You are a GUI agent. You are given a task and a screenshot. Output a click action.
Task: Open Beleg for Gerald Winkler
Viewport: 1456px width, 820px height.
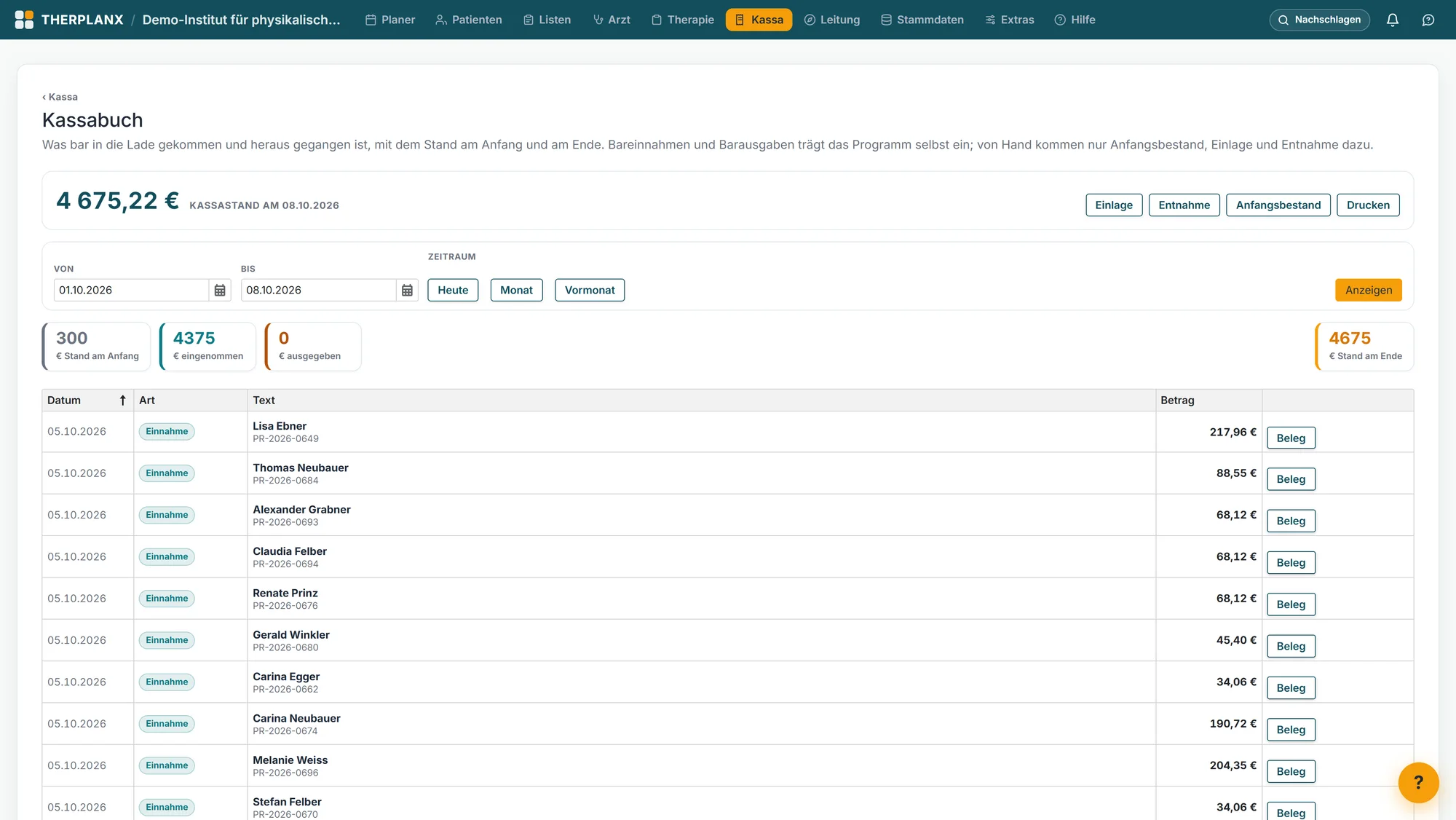(x=1291, y=646)
